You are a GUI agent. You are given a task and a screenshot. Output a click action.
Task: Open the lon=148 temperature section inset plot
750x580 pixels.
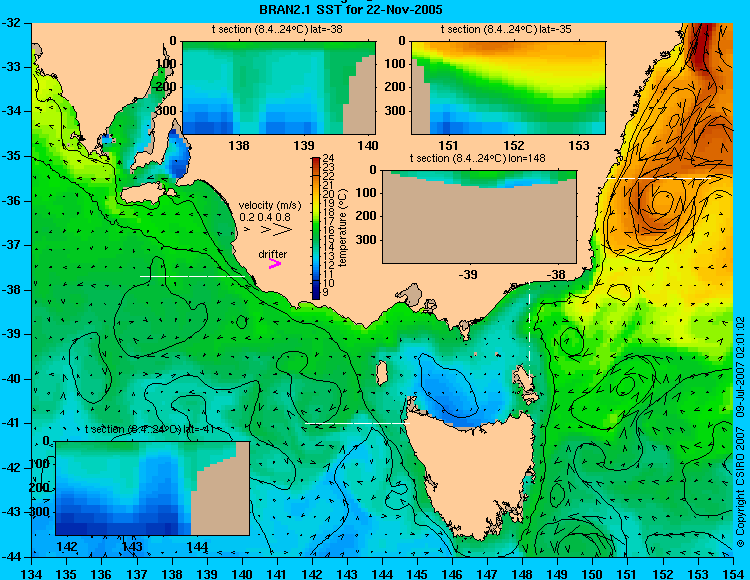click(479, 217)
